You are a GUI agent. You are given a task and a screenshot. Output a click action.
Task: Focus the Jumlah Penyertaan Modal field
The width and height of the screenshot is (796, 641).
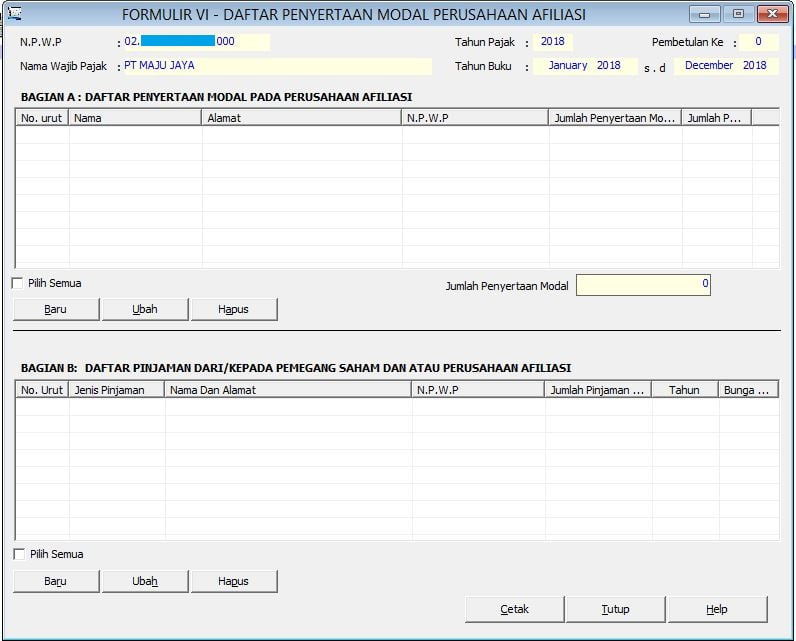point(643,285)
